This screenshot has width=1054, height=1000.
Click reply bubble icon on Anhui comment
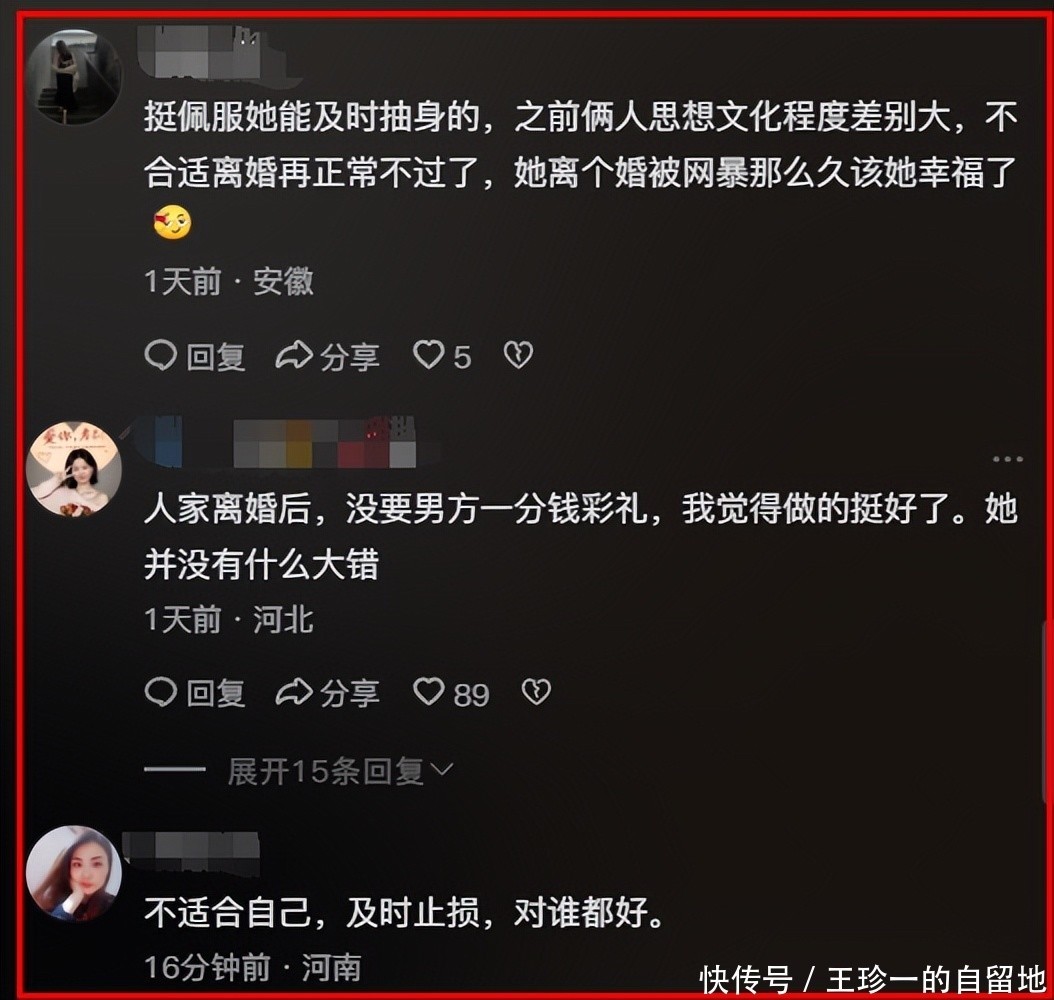161,355
